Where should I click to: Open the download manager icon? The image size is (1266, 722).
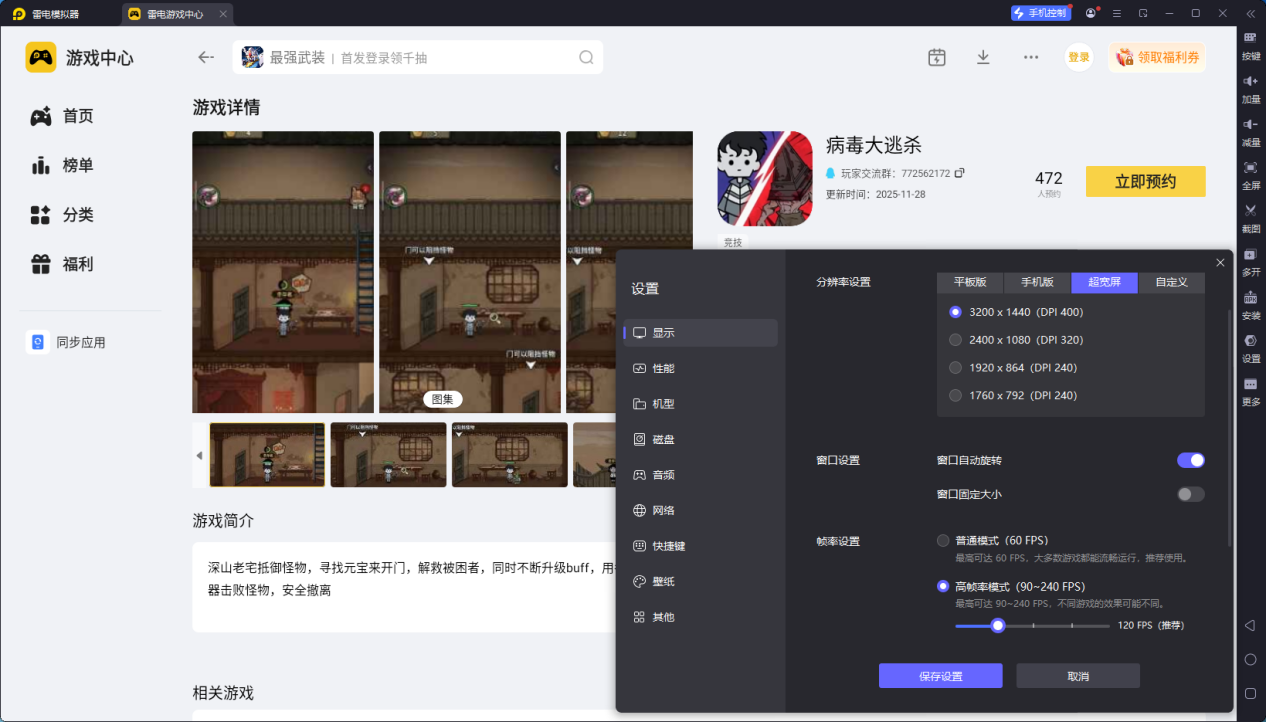[x=983, y=57]
